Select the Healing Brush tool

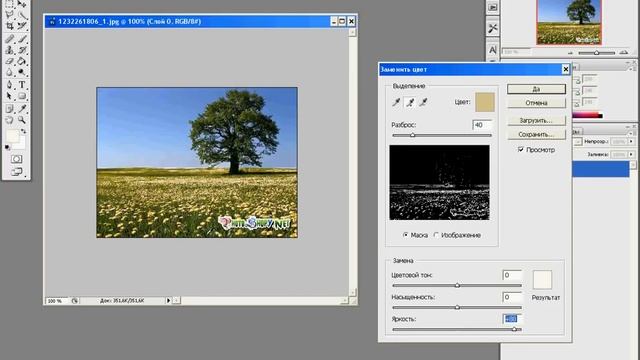[x=10, y=39]
